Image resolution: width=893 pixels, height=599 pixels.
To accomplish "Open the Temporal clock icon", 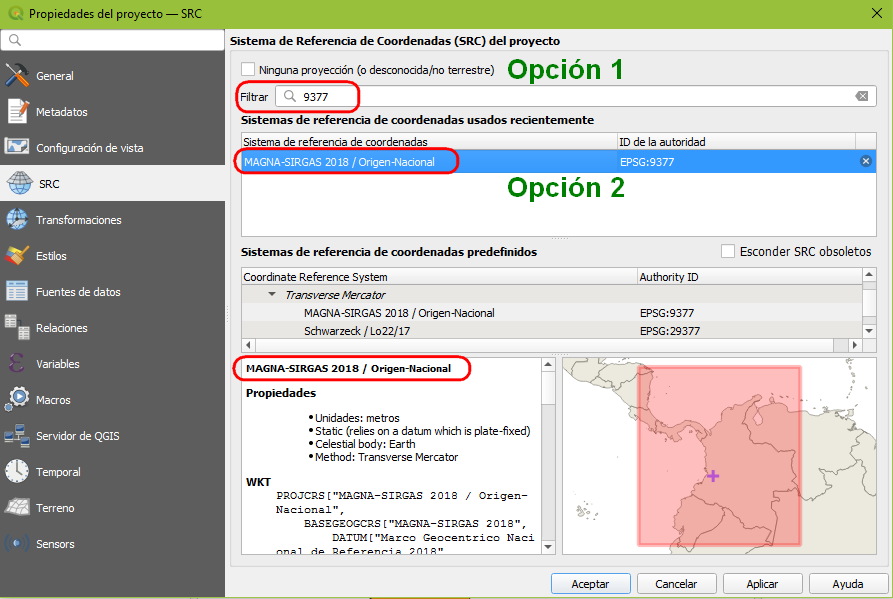I will coord(17,471).
